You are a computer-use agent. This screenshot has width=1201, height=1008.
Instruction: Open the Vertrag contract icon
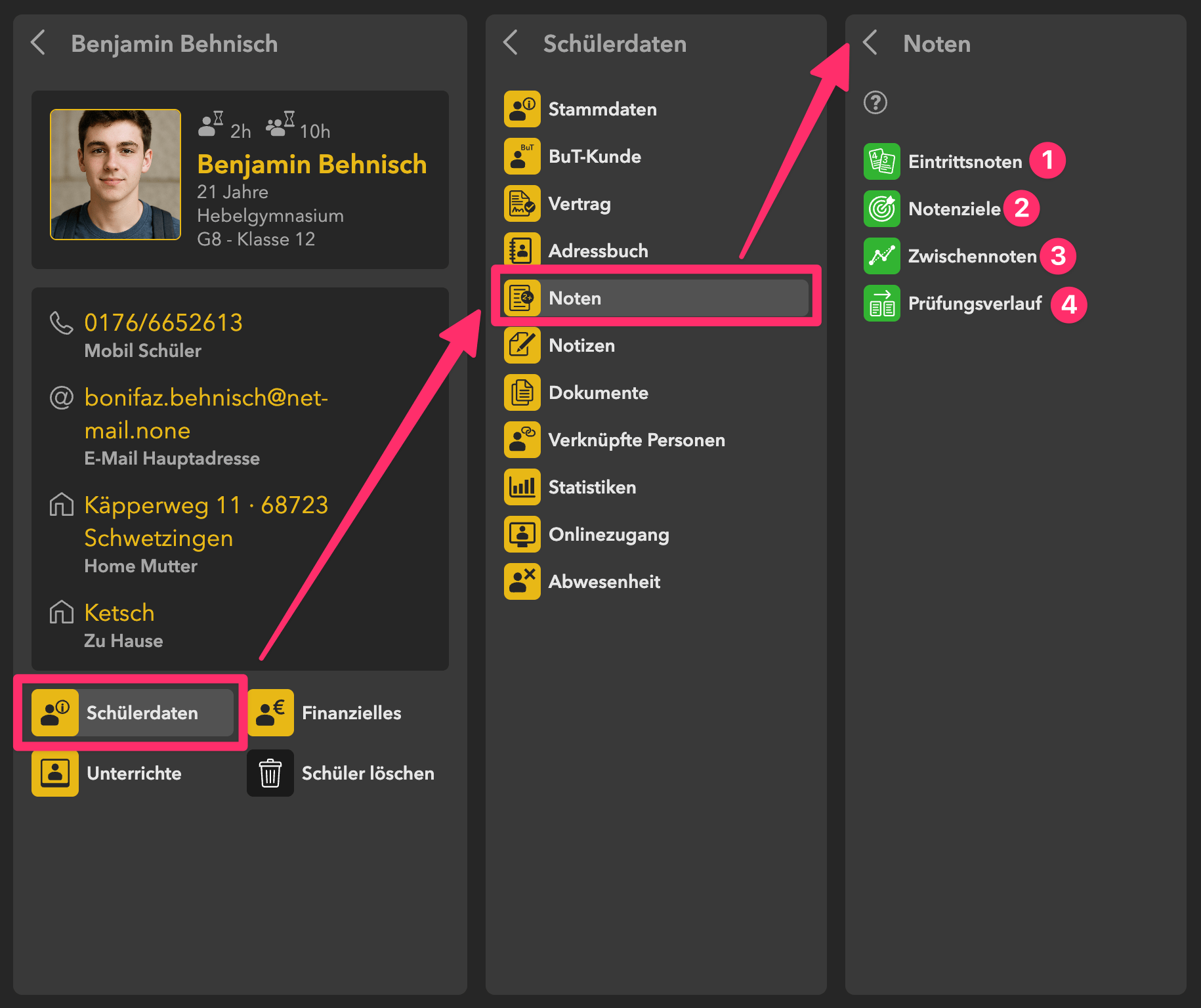[x=522, y=203]
